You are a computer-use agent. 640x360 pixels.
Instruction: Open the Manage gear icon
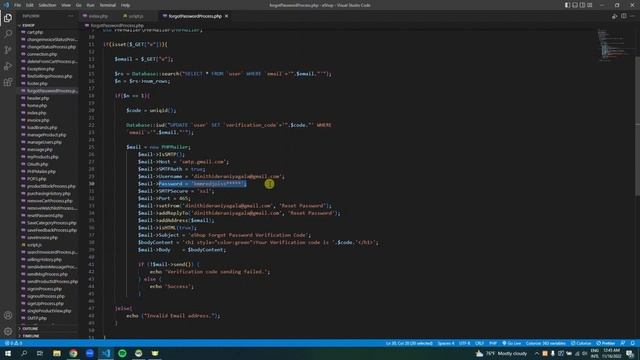8,331
